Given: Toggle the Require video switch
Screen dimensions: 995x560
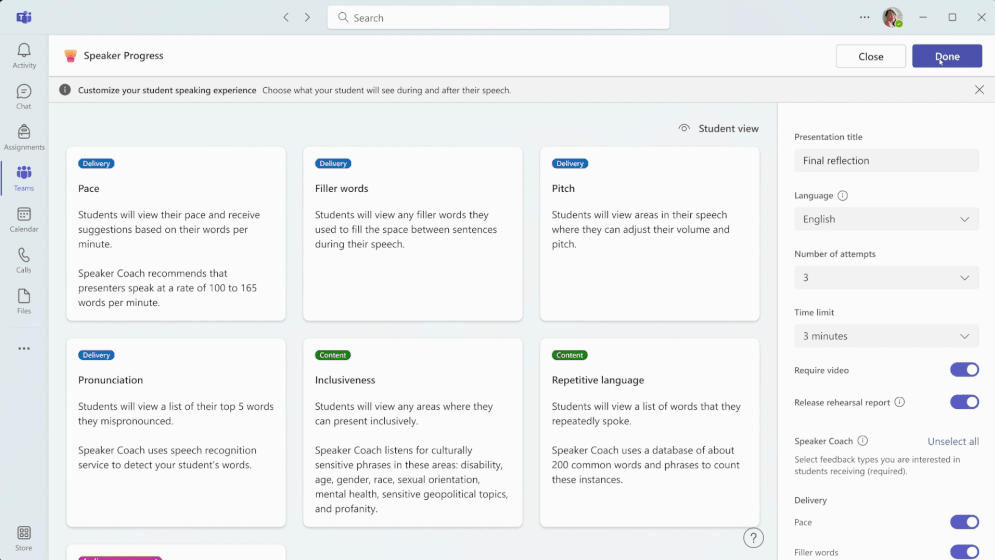Looking at the screenshot, I should 964,370.
